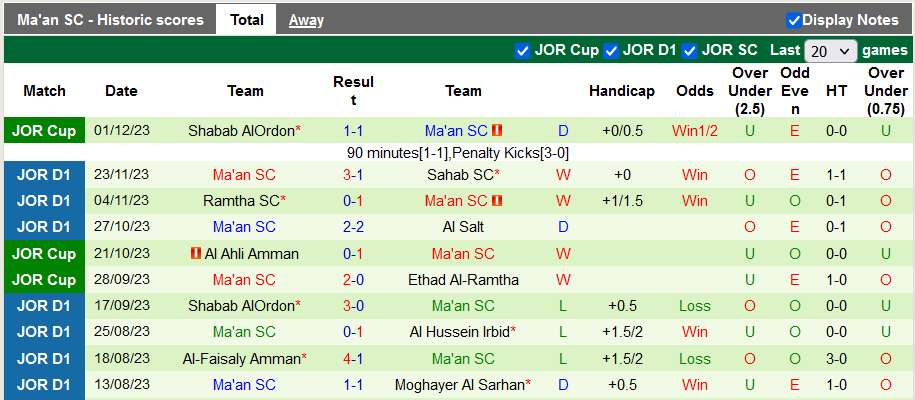Viewport: 915px width, 400px height.
Task: Switch to the Total tab
Action: pos(247,20)
